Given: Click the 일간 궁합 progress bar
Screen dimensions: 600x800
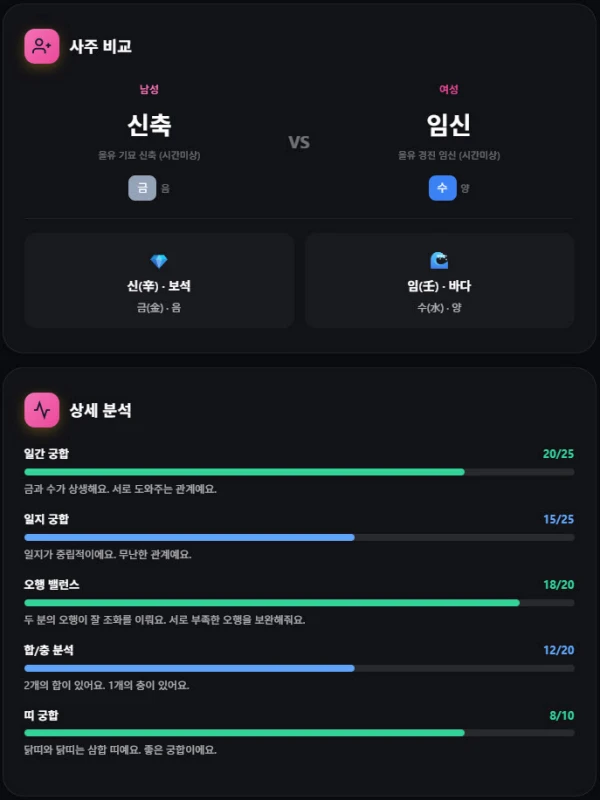Looking at the screenshot, I should pos(299,471).
